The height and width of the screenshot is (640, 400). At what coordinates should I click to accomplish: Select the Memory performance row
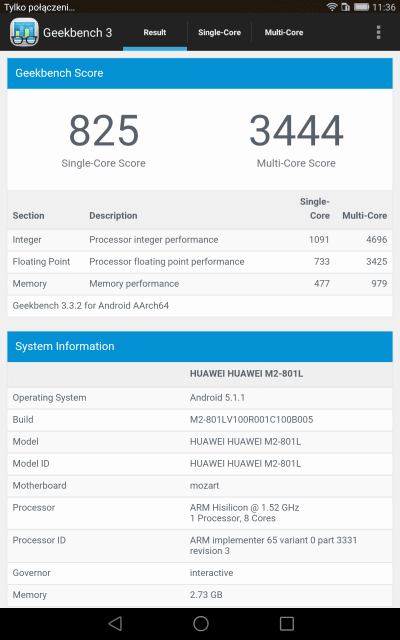[x=200, y=284]
